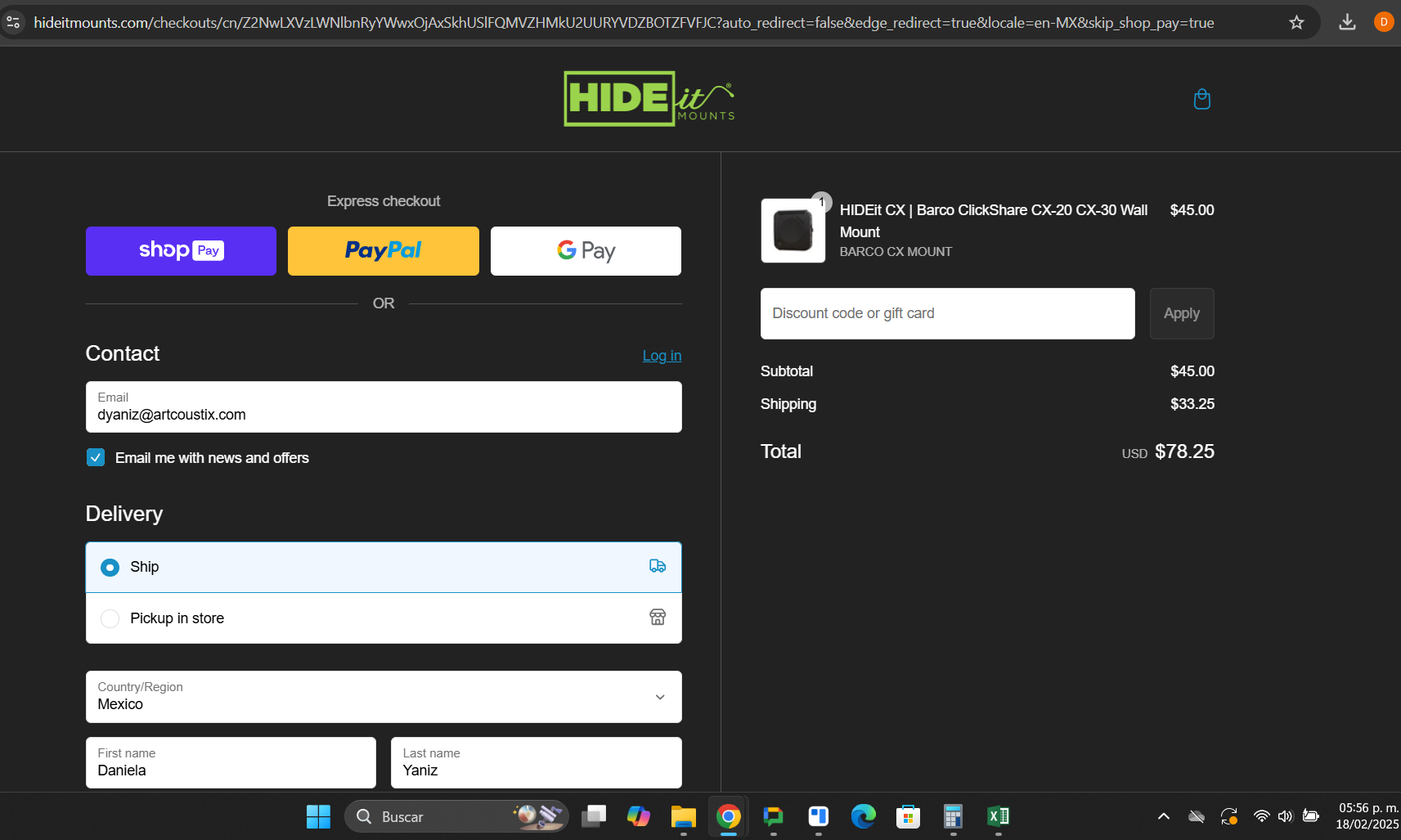Check battery status in the tray
The width and height of the screenshot is (1401, 840).
click(x=1311, y=816)
